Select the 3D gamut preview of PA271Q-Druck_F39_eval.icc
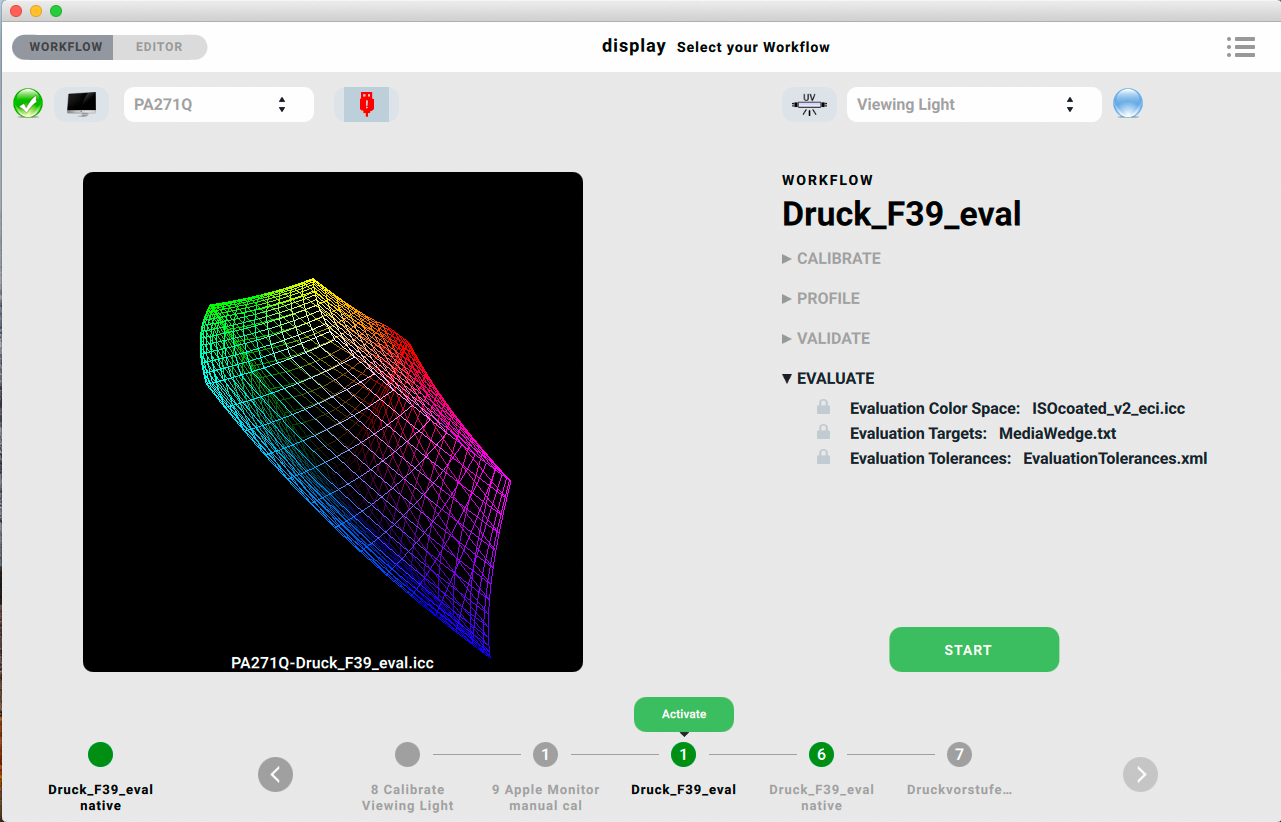The width and height of the screenshot is (1281, 822). point(333,421)
